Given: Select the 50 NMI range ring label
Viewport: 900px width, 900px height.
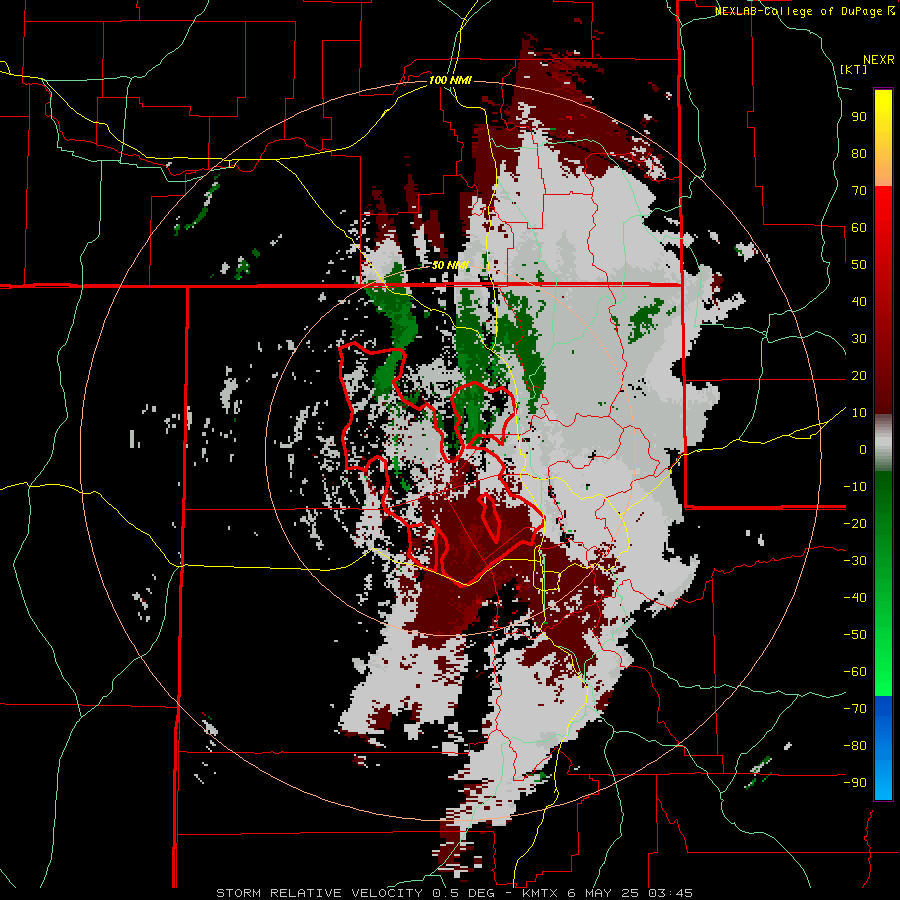Looking at the screenshot, I should pyautogui.click(x=450, y=265).
